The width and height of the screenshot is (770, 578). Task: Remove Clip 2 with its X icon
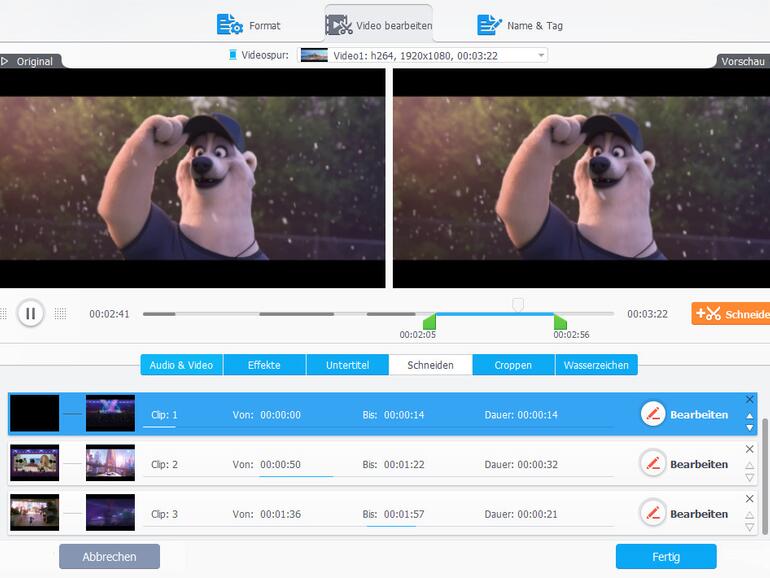click(749, 449)
